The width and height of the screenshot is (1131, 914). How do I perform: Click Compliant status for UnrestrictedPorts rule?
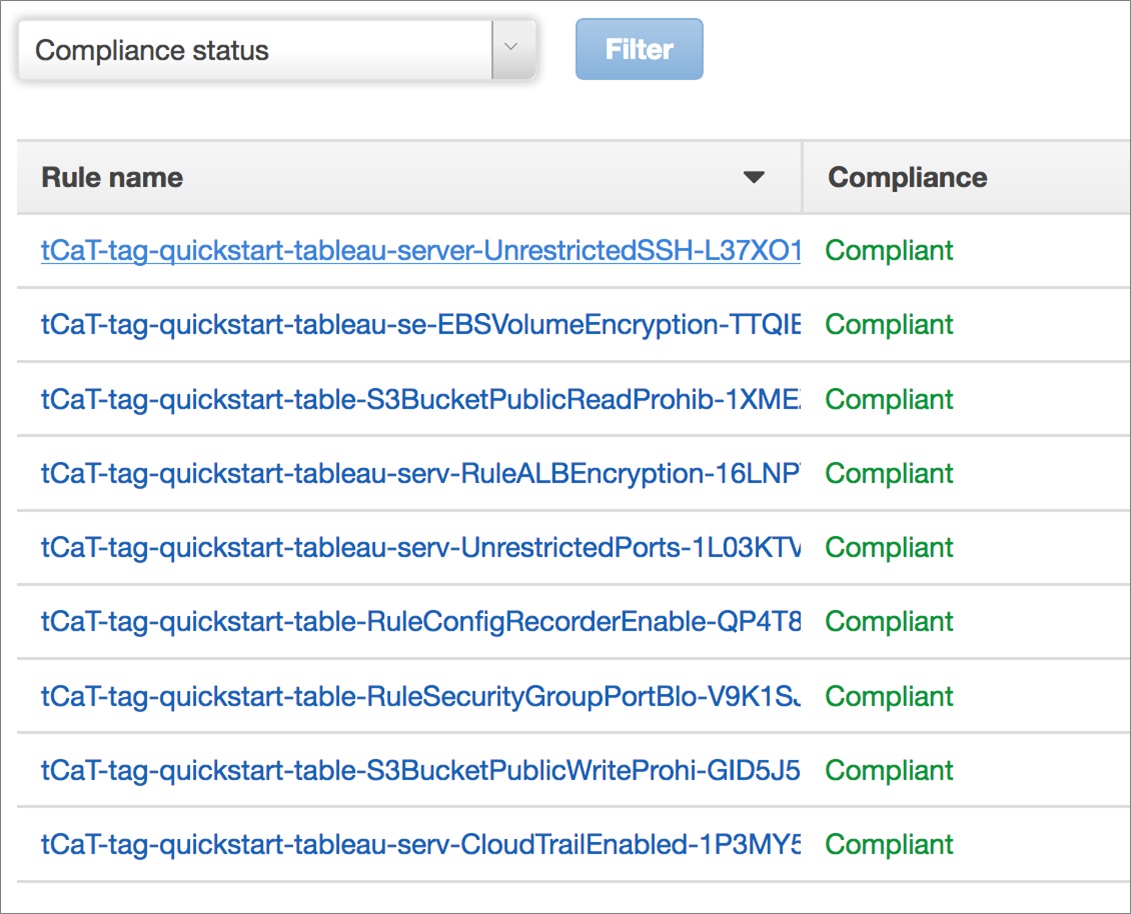point(889,548)
